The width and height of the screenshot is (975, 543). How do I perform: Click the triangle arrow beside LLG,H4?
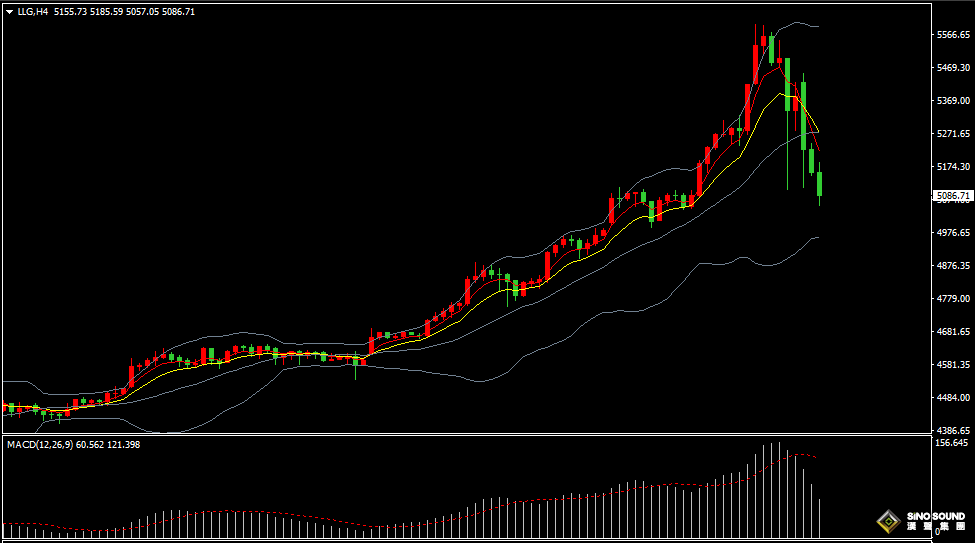coord(9,11)
